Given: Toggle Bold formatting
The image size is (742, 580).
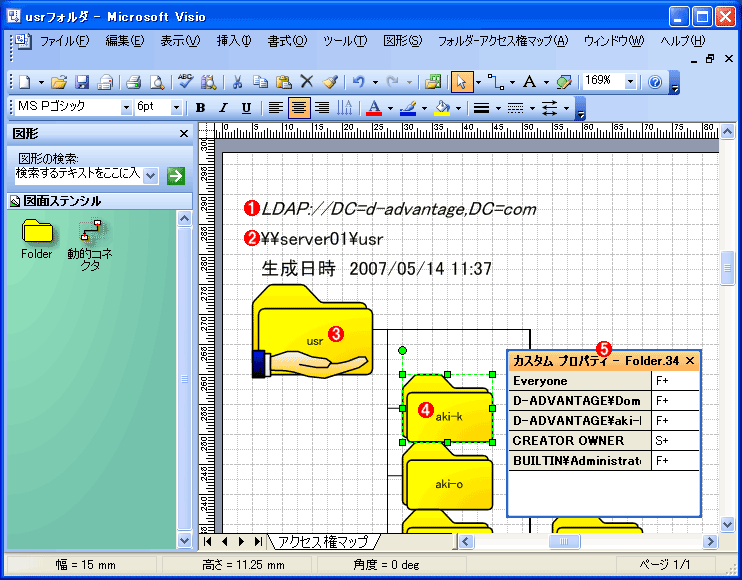Looking at the screenshot, I should [200, 108].
